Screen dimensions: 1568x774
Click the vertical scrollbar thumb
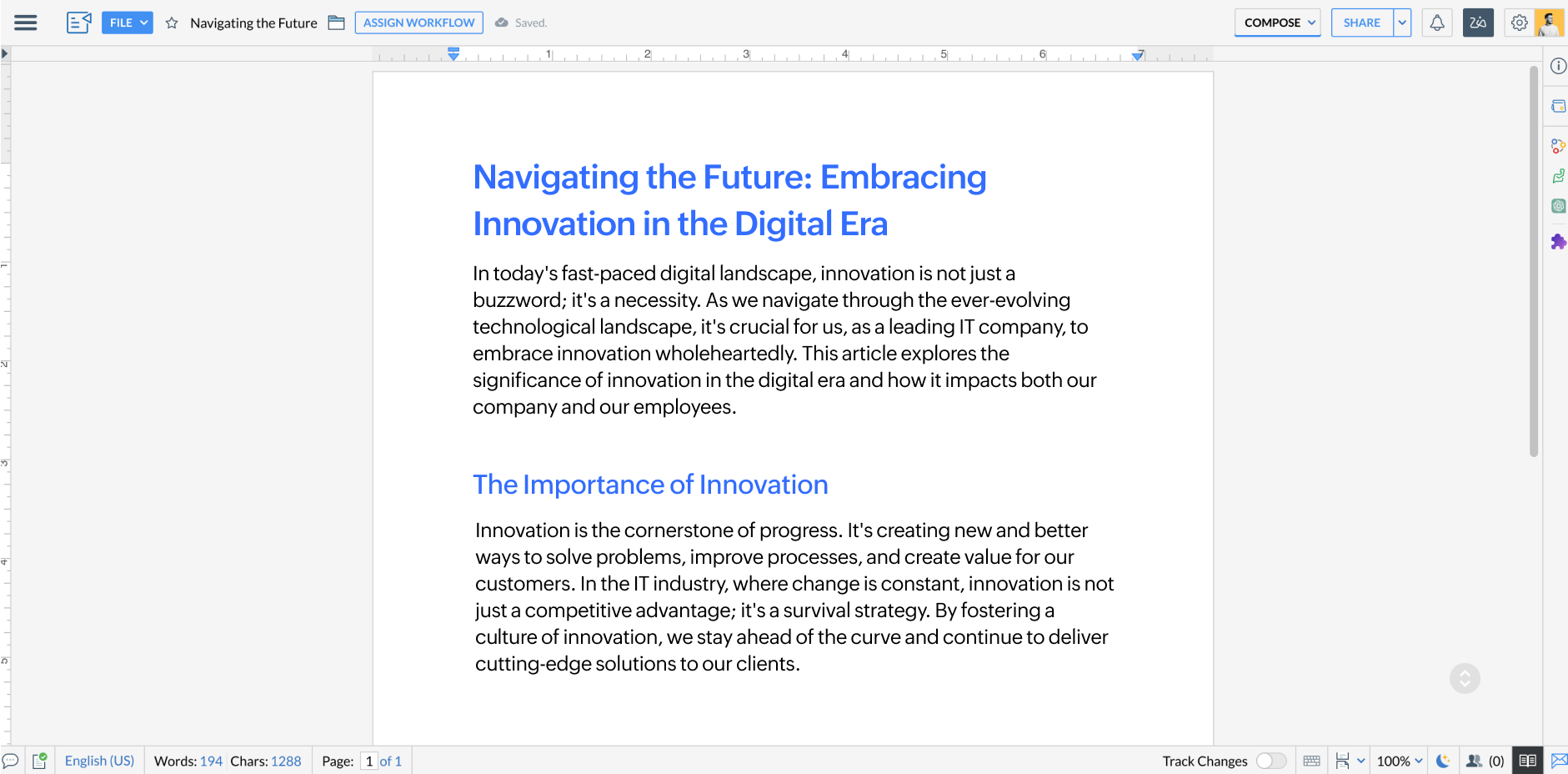pos(1534,262)
